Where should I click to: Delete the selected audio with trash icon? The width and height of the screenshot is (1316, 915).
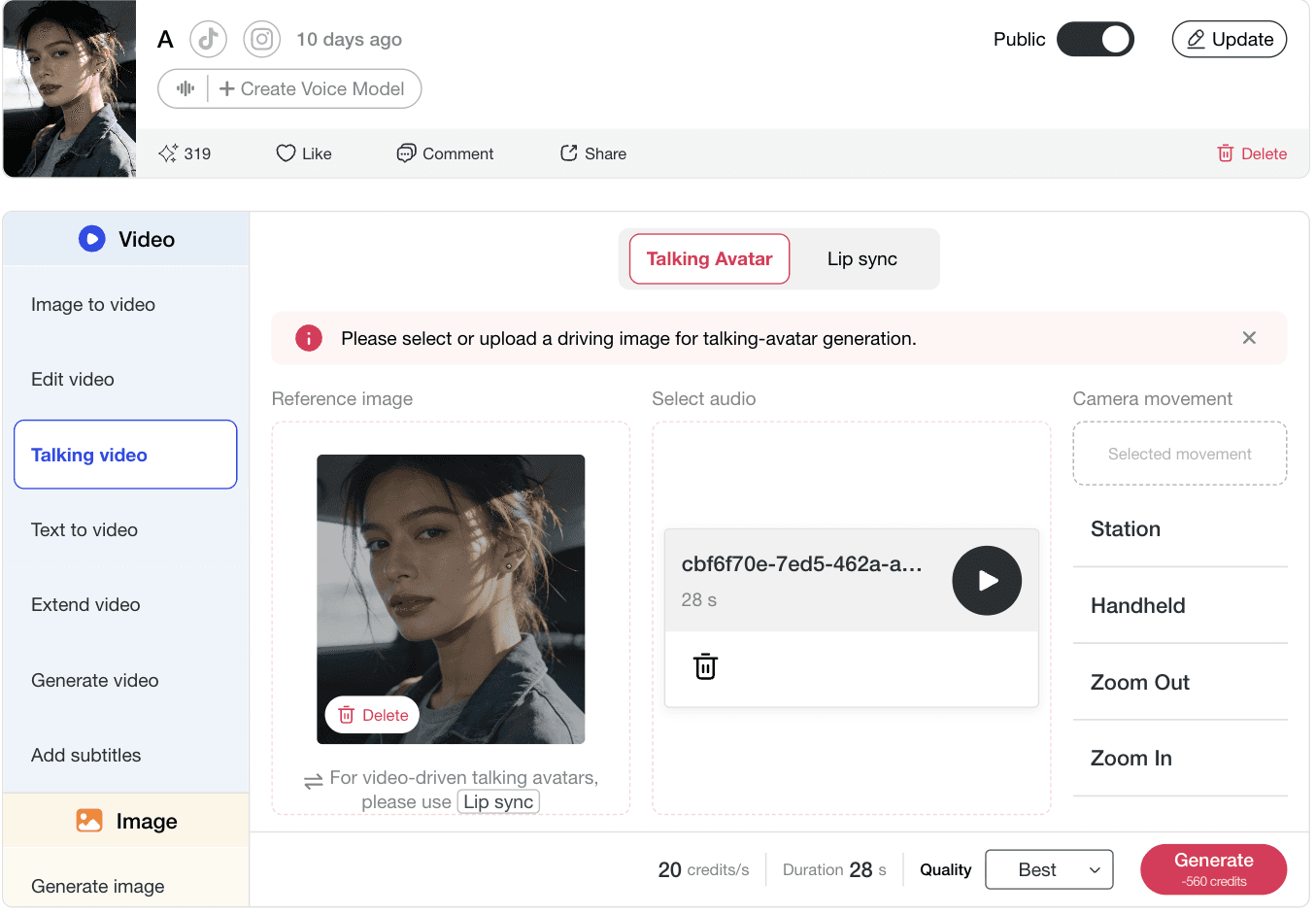click(x=705, y=667)
